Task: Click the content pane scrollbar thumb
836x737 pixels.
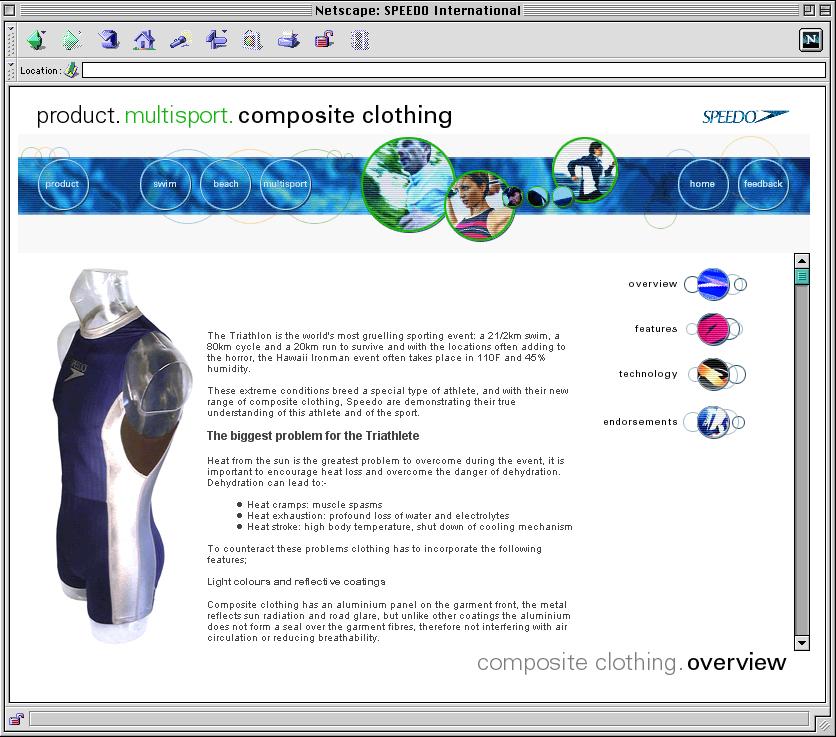Action: [x=802, y=276]
